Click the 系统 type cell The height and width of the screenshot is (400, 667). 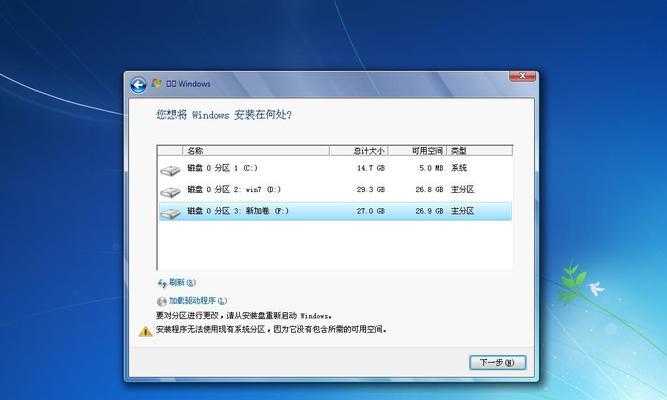(x=459, y=168)
